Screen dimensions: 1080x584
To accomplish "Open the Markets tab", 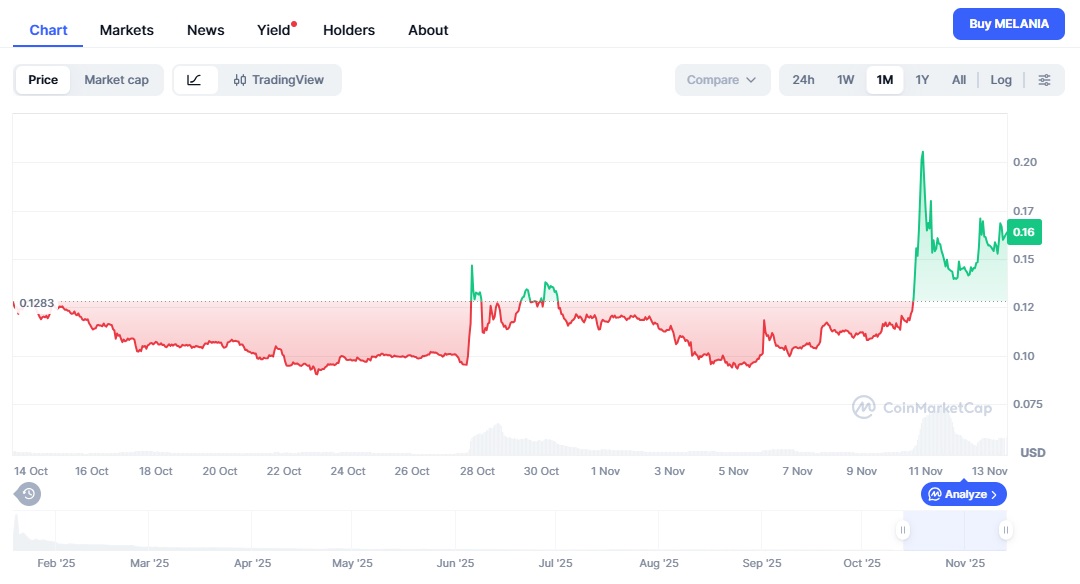I will coord(127,30).
